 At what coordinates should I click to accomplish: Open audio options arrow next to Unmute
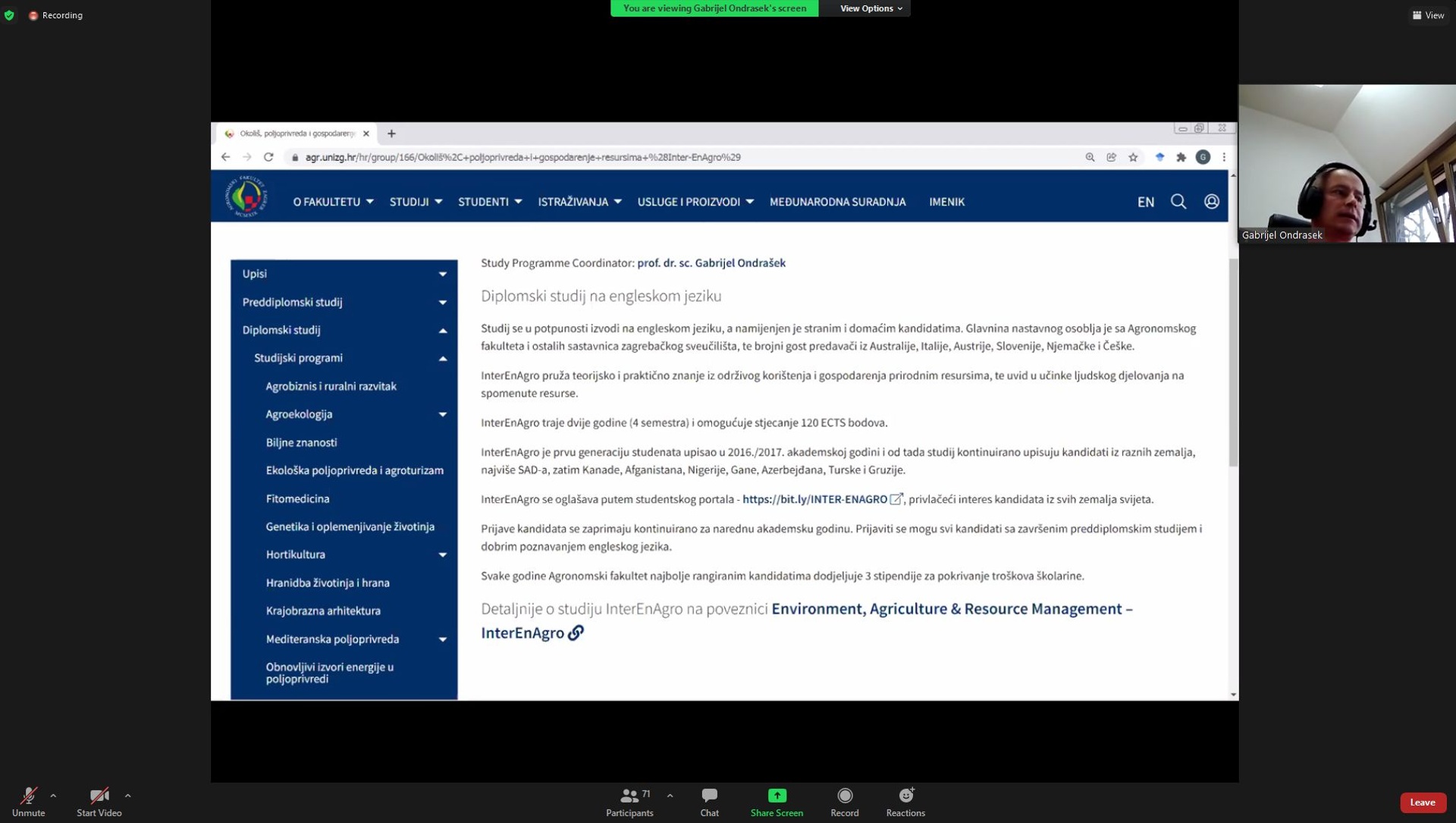53,796
